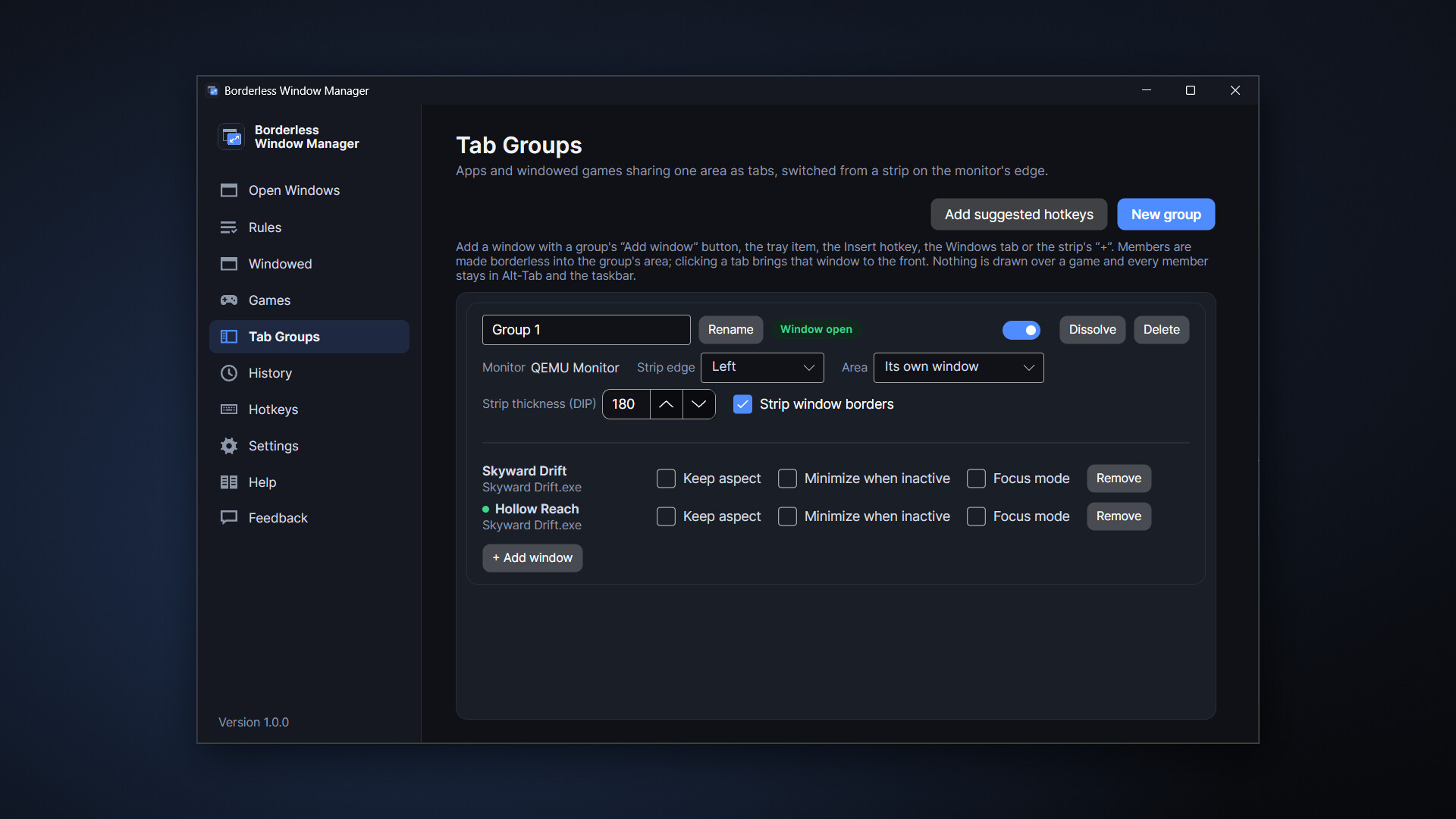
Task: Open the Strip edge dropdown
Action: (762, 367)
